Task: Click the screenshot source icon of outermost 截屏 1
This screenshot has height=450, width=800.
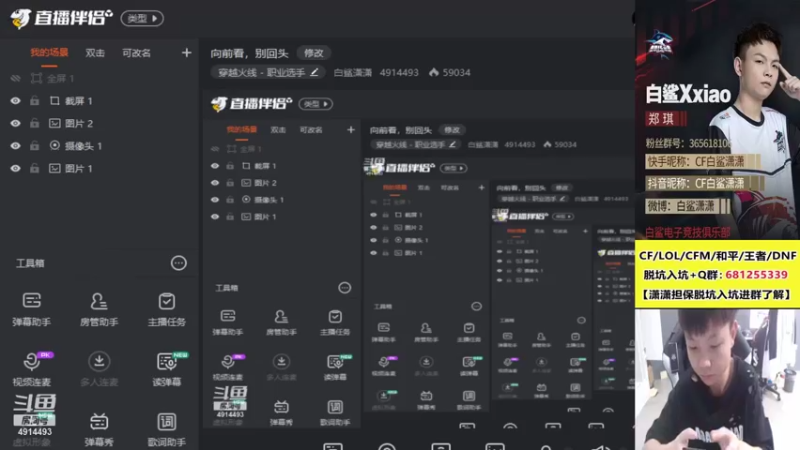Action: (x=55, y=101)
